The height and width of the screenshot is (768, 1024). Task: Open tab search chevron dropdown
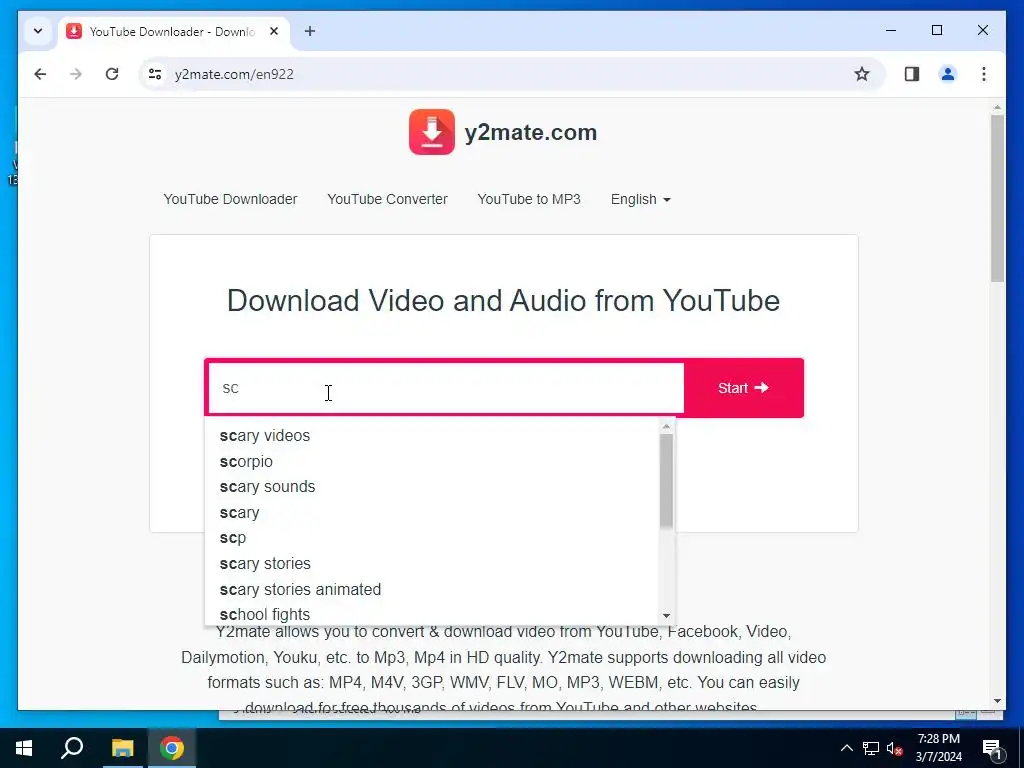point(38,31)
